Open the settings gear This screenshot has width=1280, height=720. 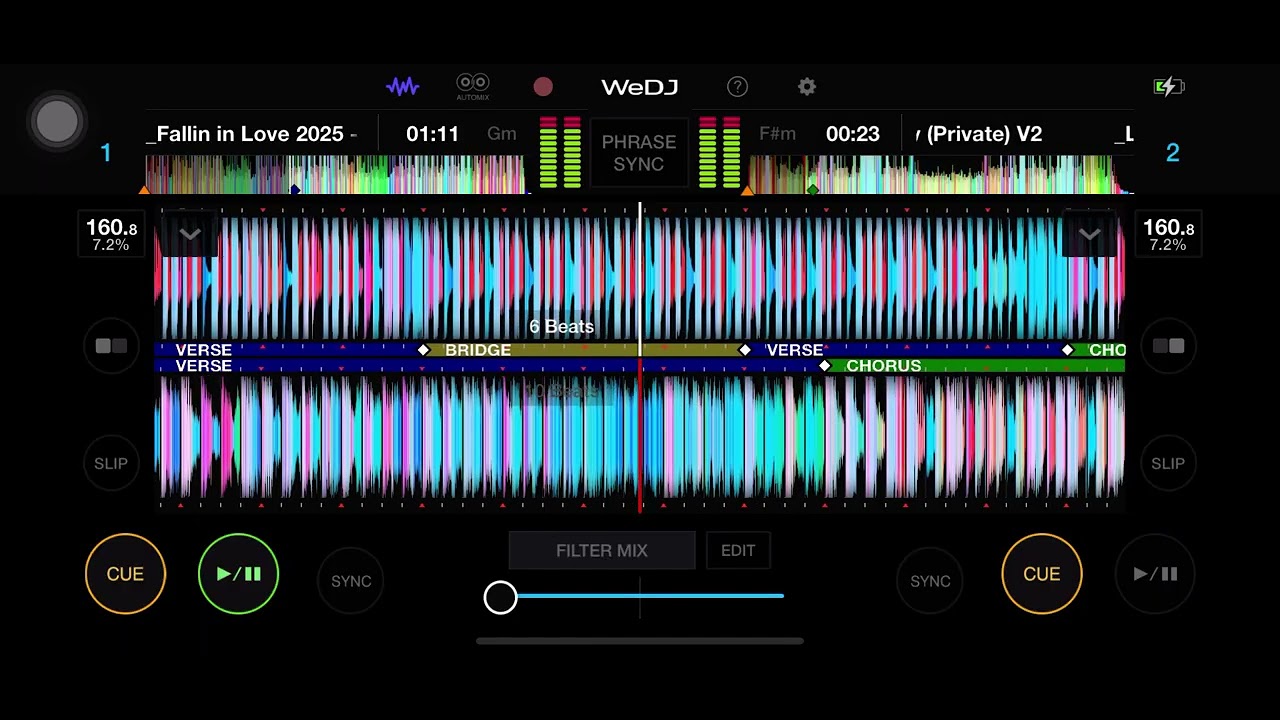807,87
